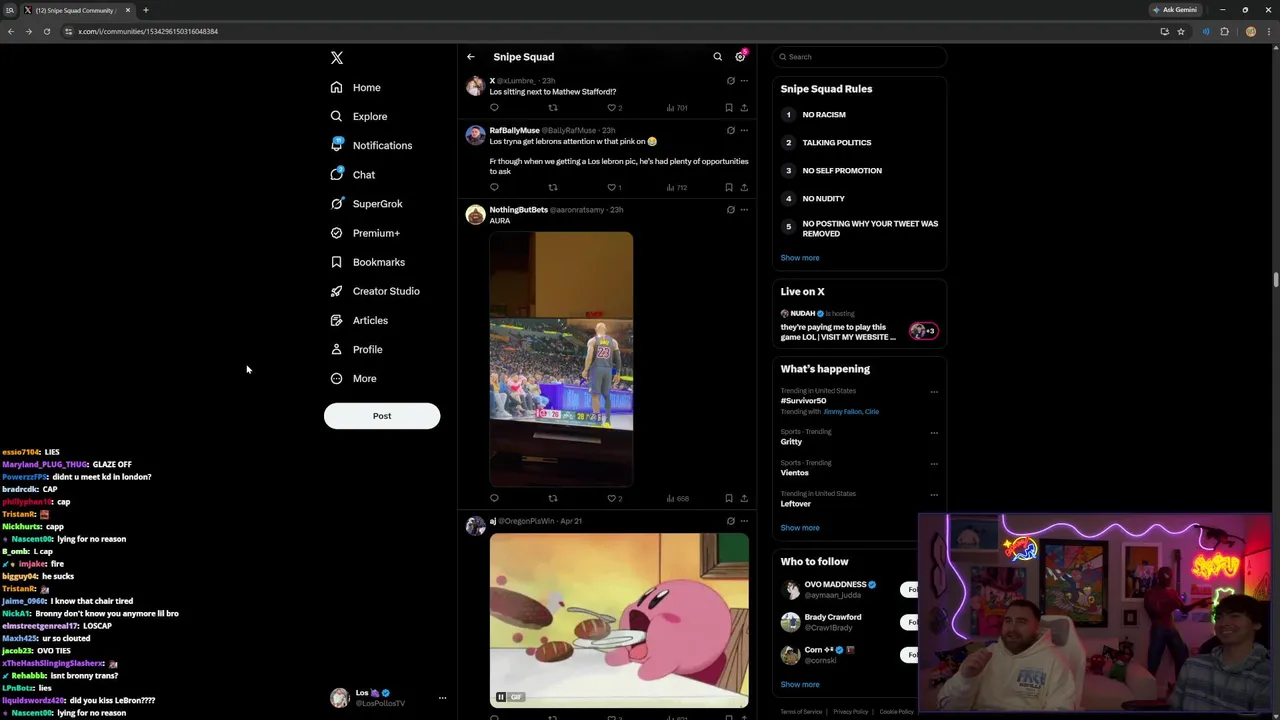Image resolution: width=1280 pixels, height=720 pixels.
Task: Open Jimmy Fallon trending link
Action: click(842, 412)
